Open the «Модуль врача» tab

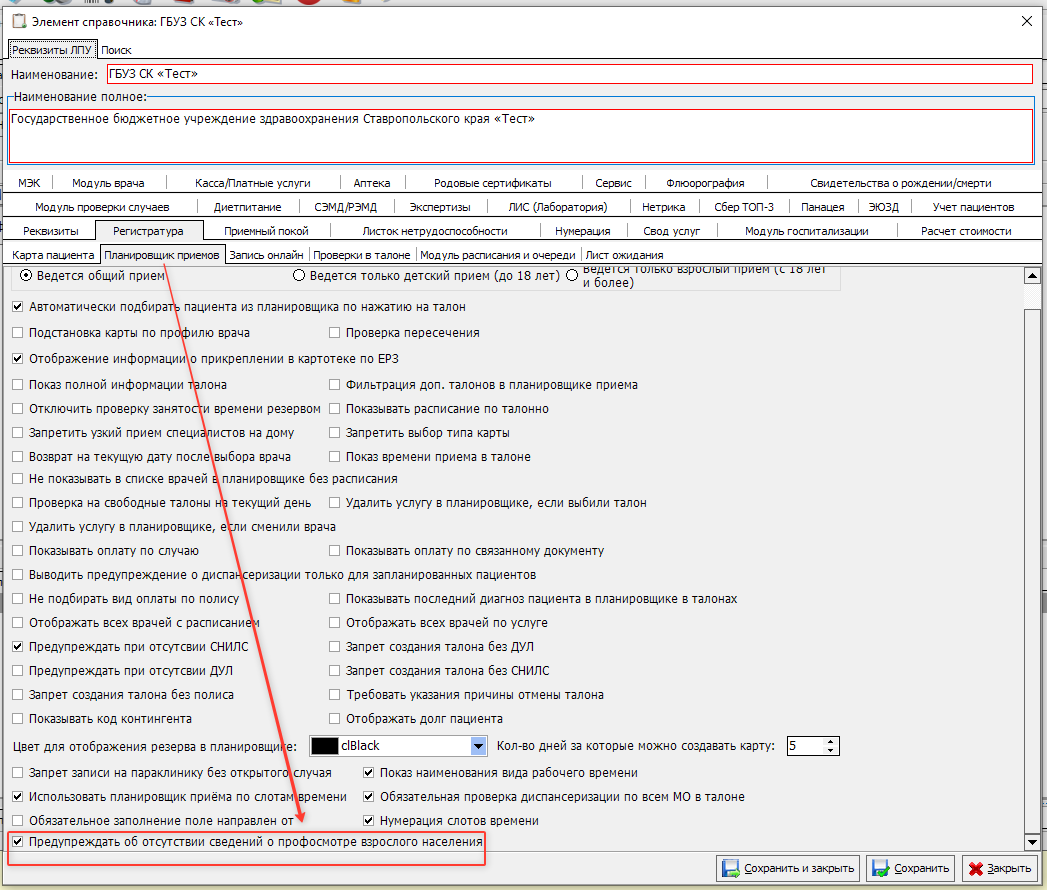click(108, 183)
